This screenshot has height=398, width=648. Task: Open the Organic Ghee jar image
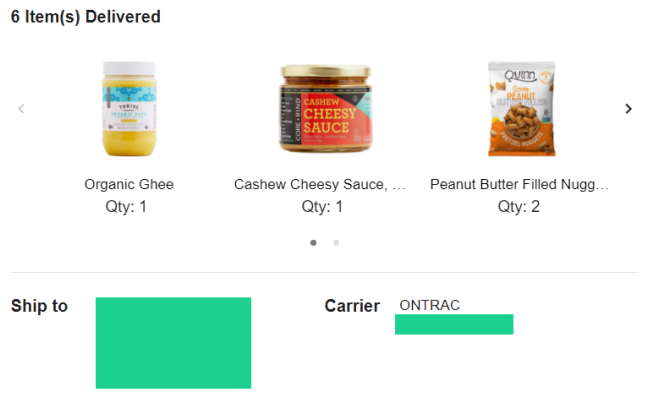[x=129, y=109]
